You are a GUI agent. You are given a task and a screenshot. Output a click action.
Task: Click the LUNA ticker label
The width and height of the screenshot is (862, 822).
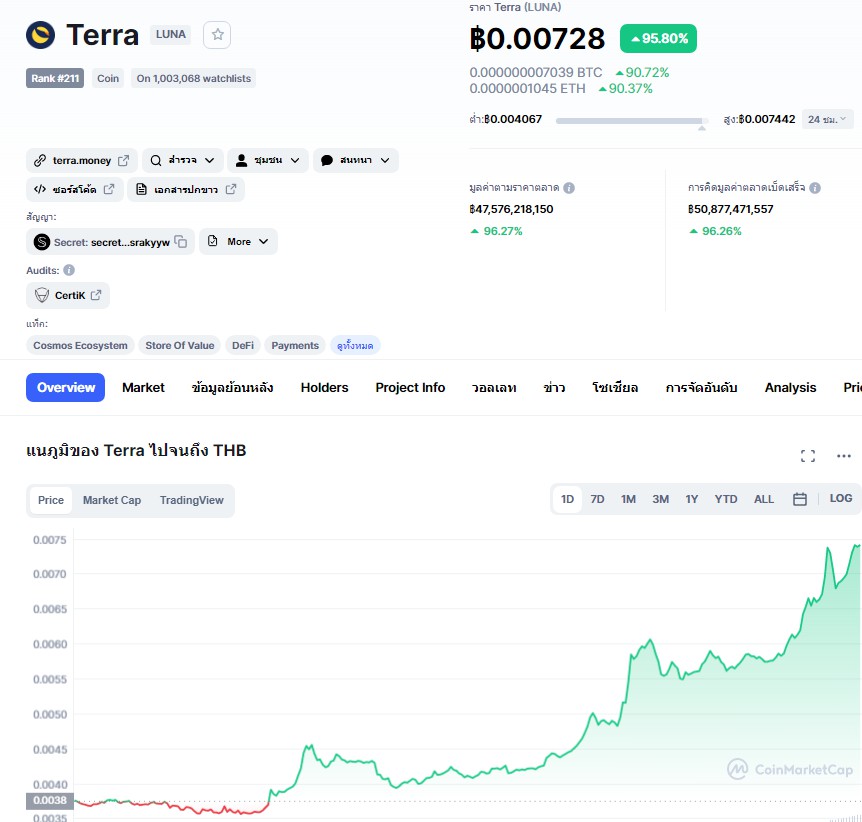pos(170,34)
